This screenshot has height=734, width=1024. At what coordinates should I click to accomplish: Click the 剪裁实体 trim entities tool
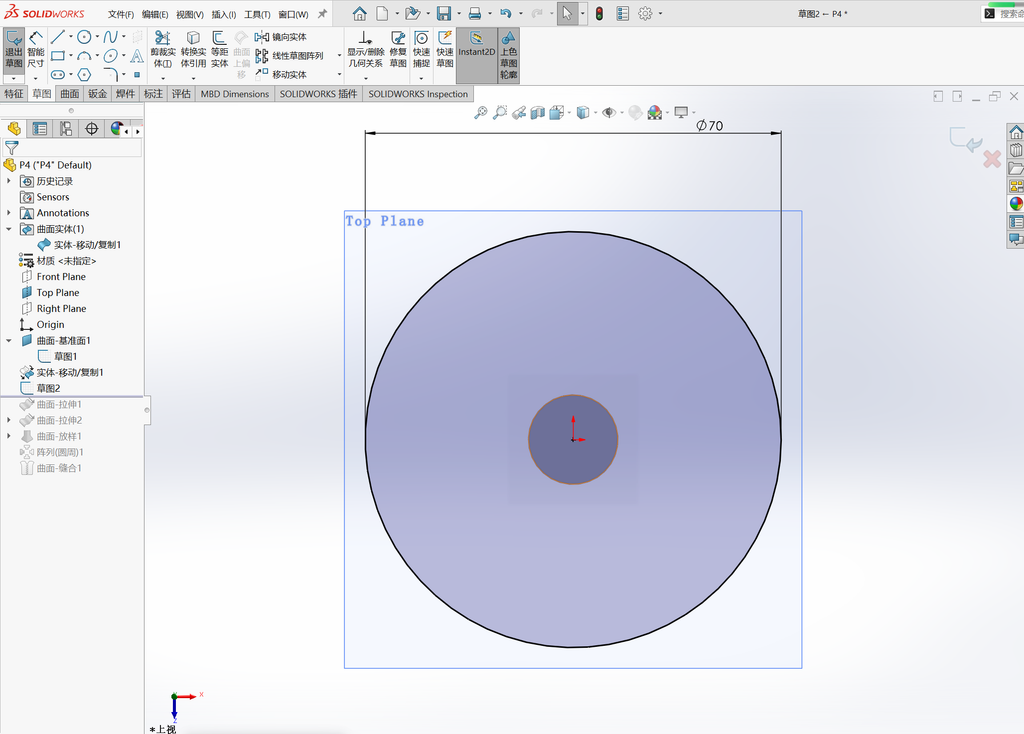click(163, 50)
